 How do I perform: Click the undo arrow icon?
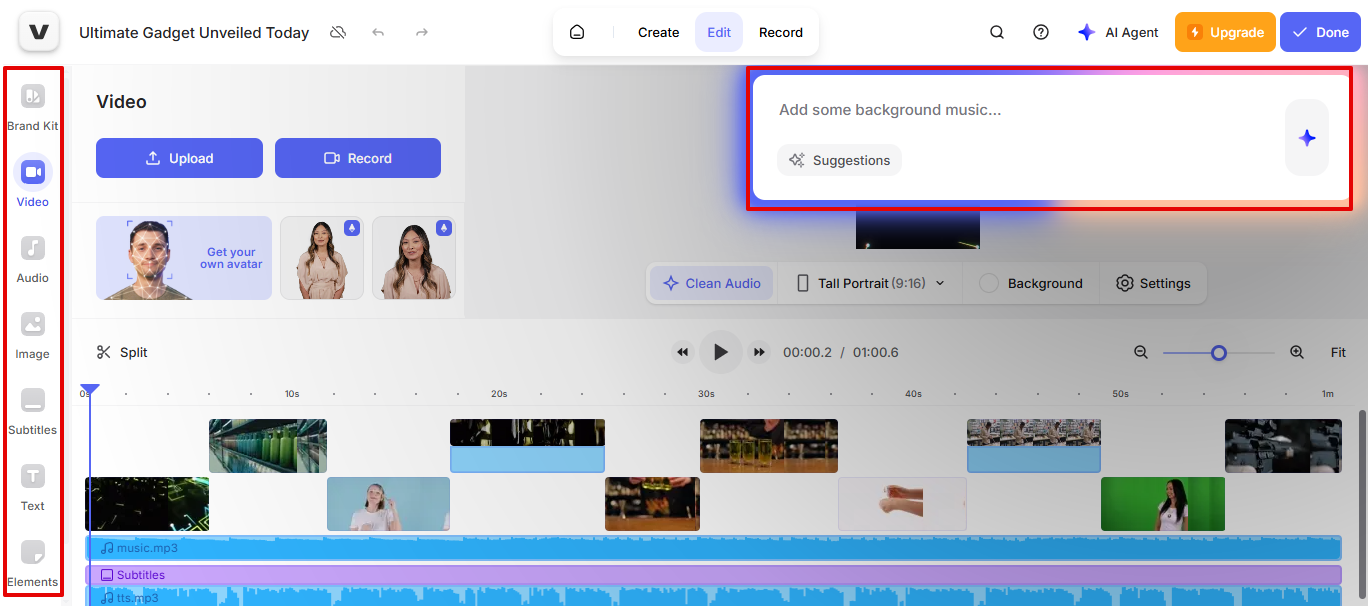point(378,32)
